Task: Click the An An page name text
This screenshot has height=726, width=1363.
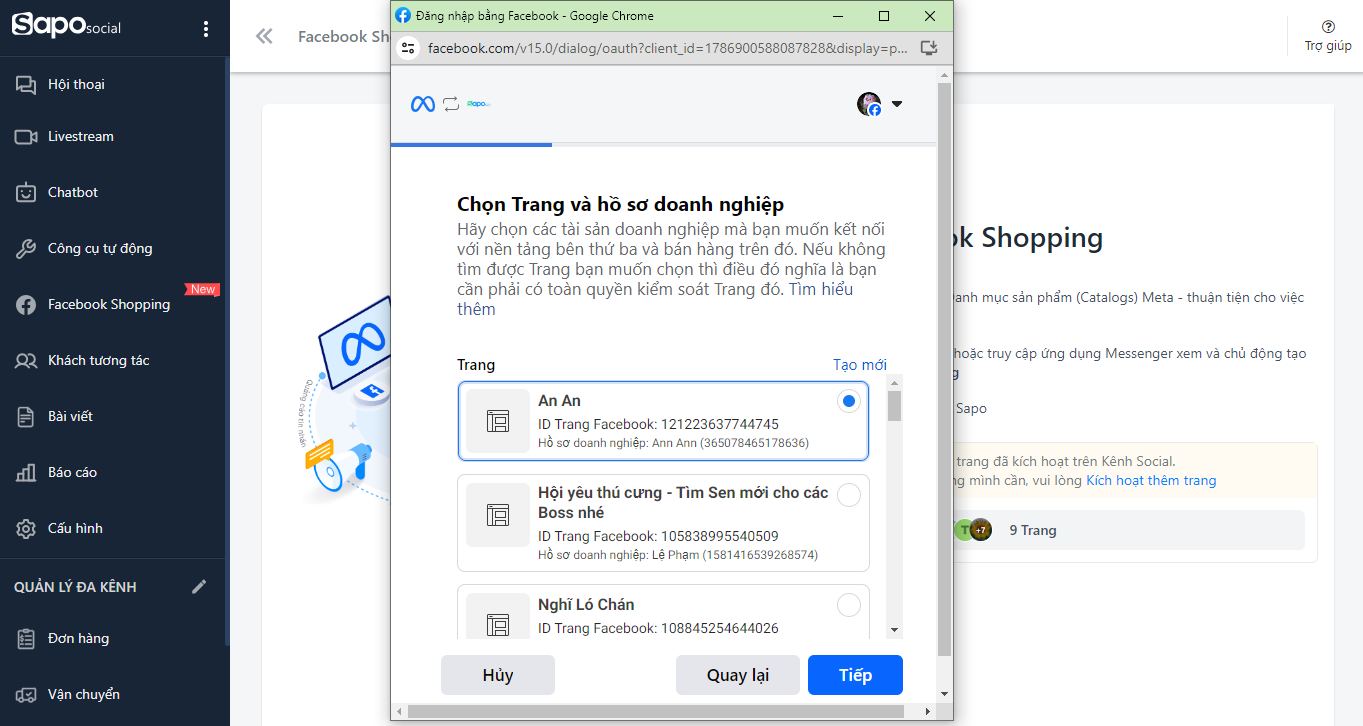Action: (x=559, y=401)
